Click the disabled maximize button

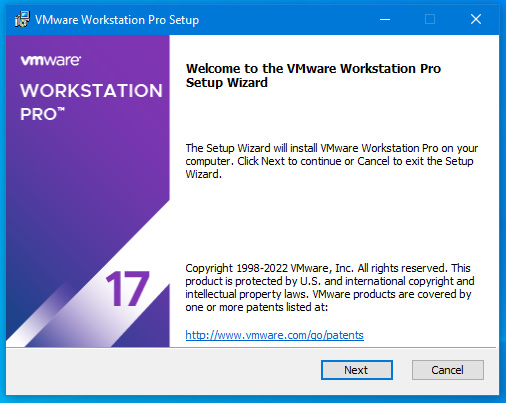(430, 19)
